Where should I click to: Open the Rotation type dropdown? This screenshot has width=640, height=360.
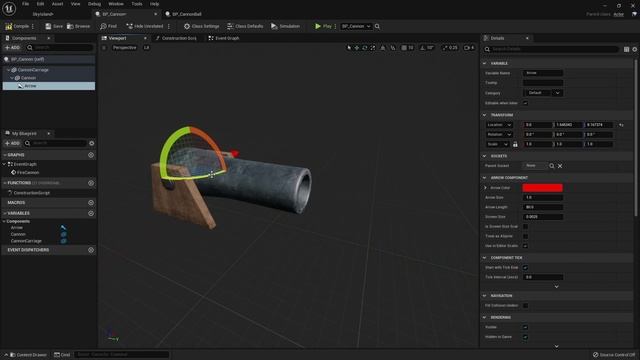pyautogui.click(x=499, y=135)
